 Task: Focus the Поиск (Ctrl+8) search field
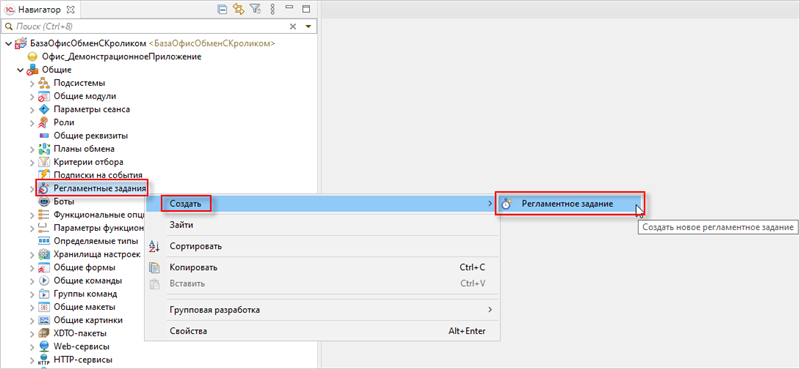148,26
